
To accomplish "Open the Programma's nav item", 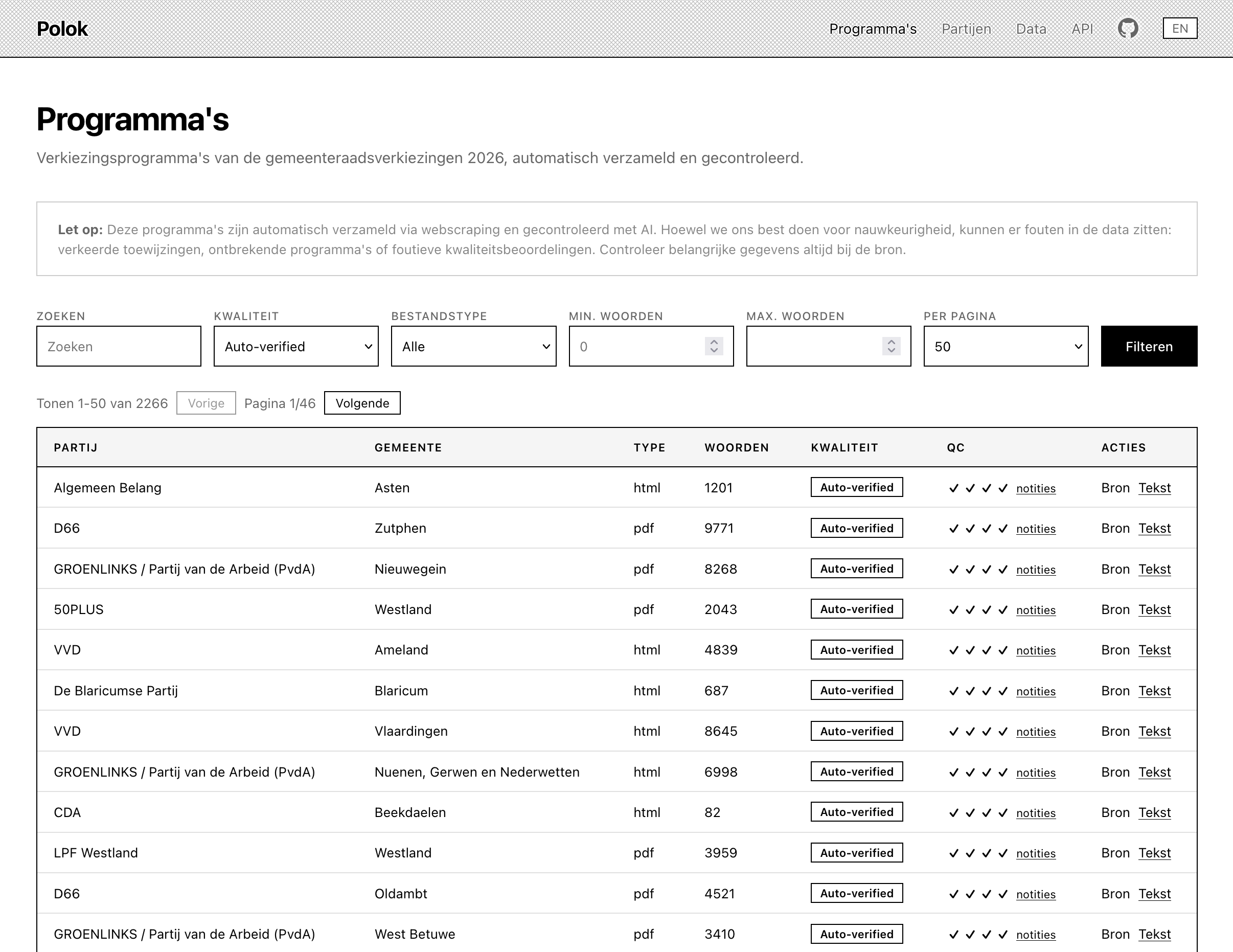I will pyautogui.click(x=873, y=29).
